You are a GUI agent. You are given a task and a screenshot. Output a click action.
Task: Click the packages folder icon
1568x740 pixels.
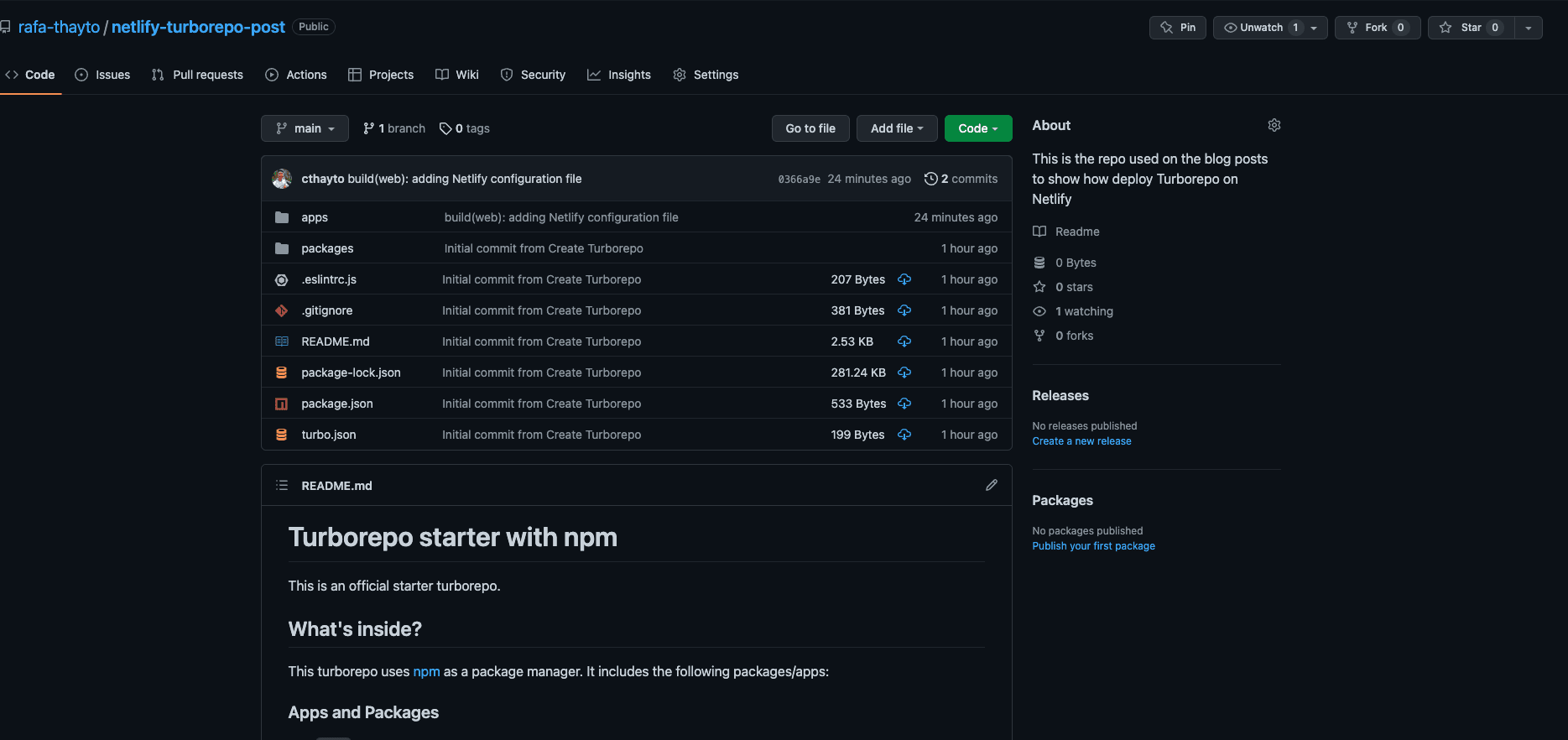[x=282, y=248]
